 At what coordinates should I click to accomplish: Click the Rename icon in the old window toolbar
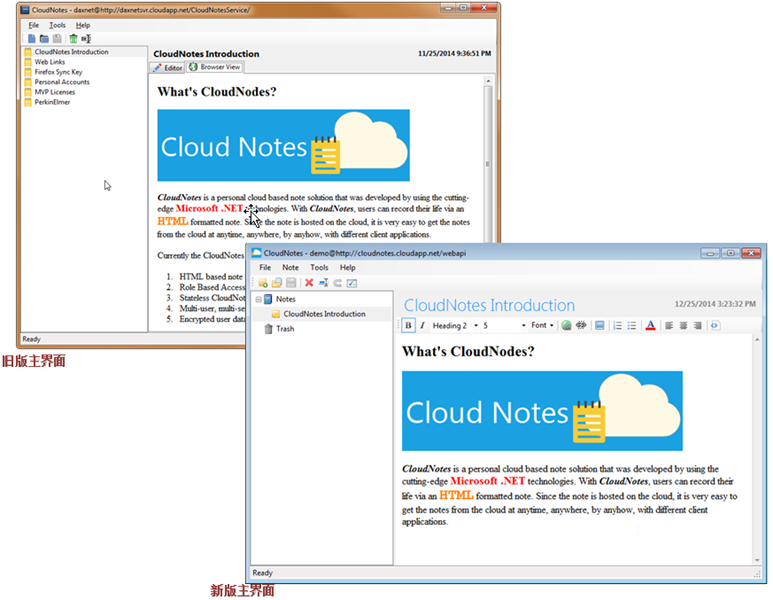pos(86,38)
